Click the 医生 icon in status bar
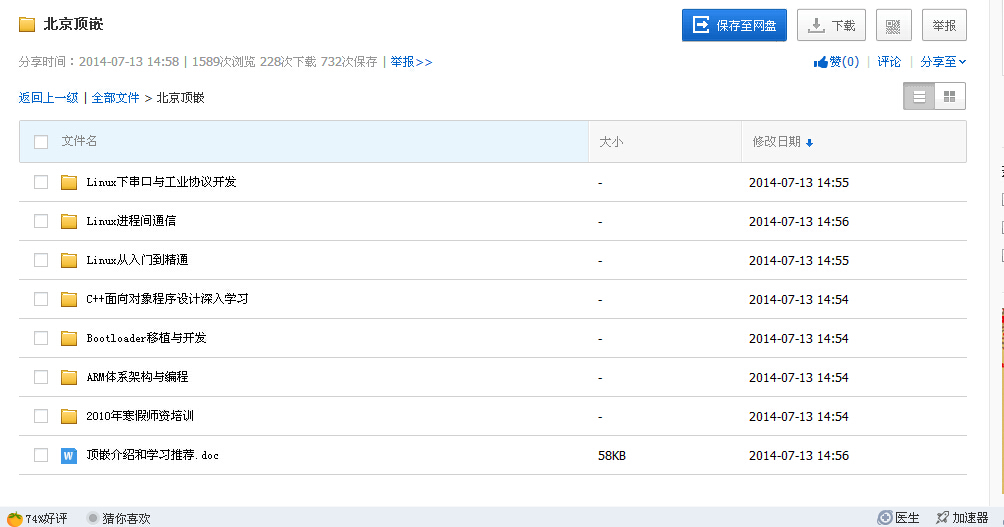 [x=885, y=518]
